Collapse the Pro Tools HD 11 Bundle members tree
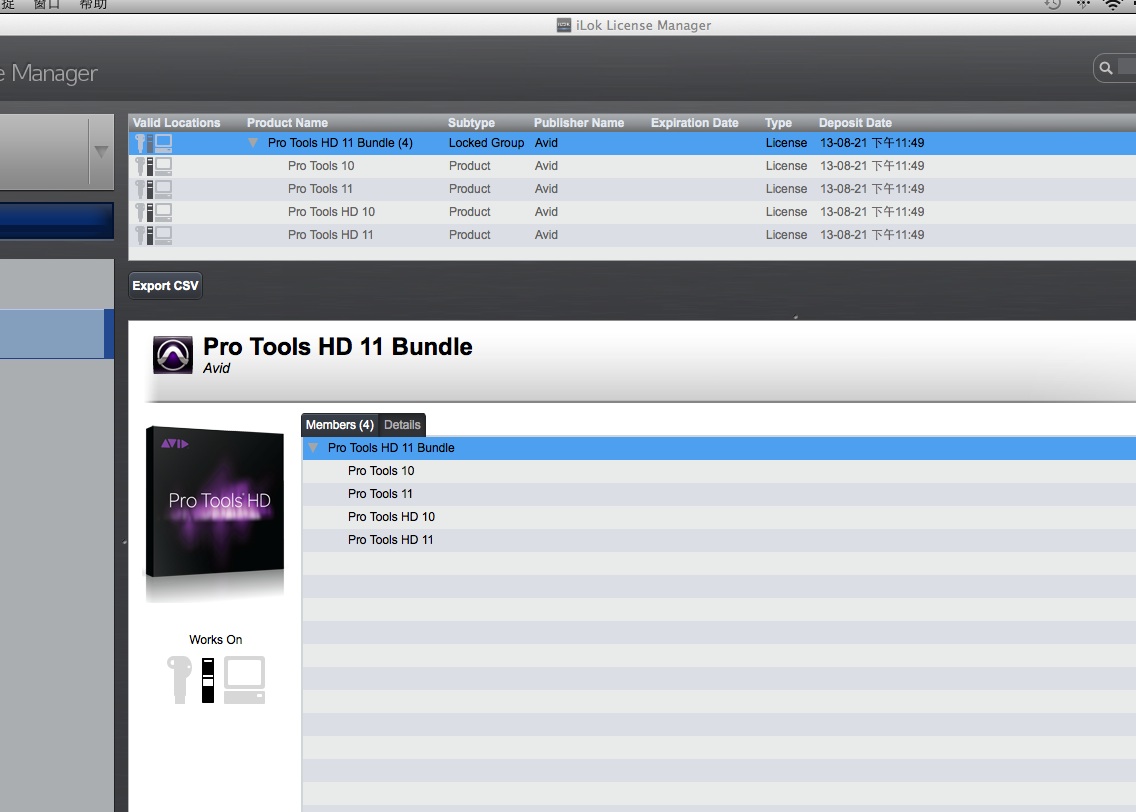The width and height of the screenshot is (1136, 812). 313,448
